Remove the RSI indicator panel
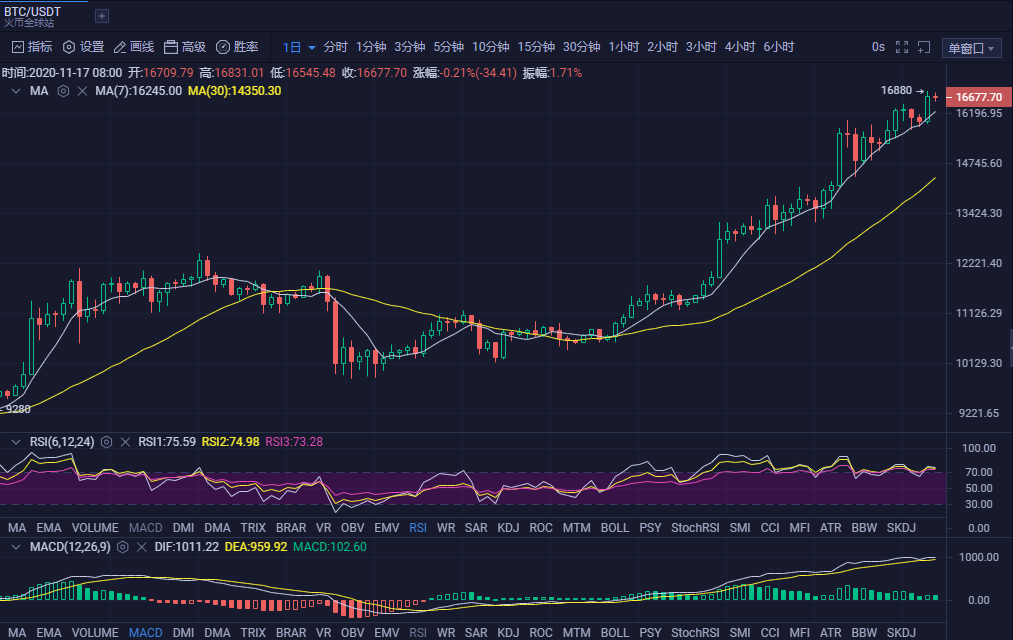This screenshot has width=1013, height=640. click(125, 442)
